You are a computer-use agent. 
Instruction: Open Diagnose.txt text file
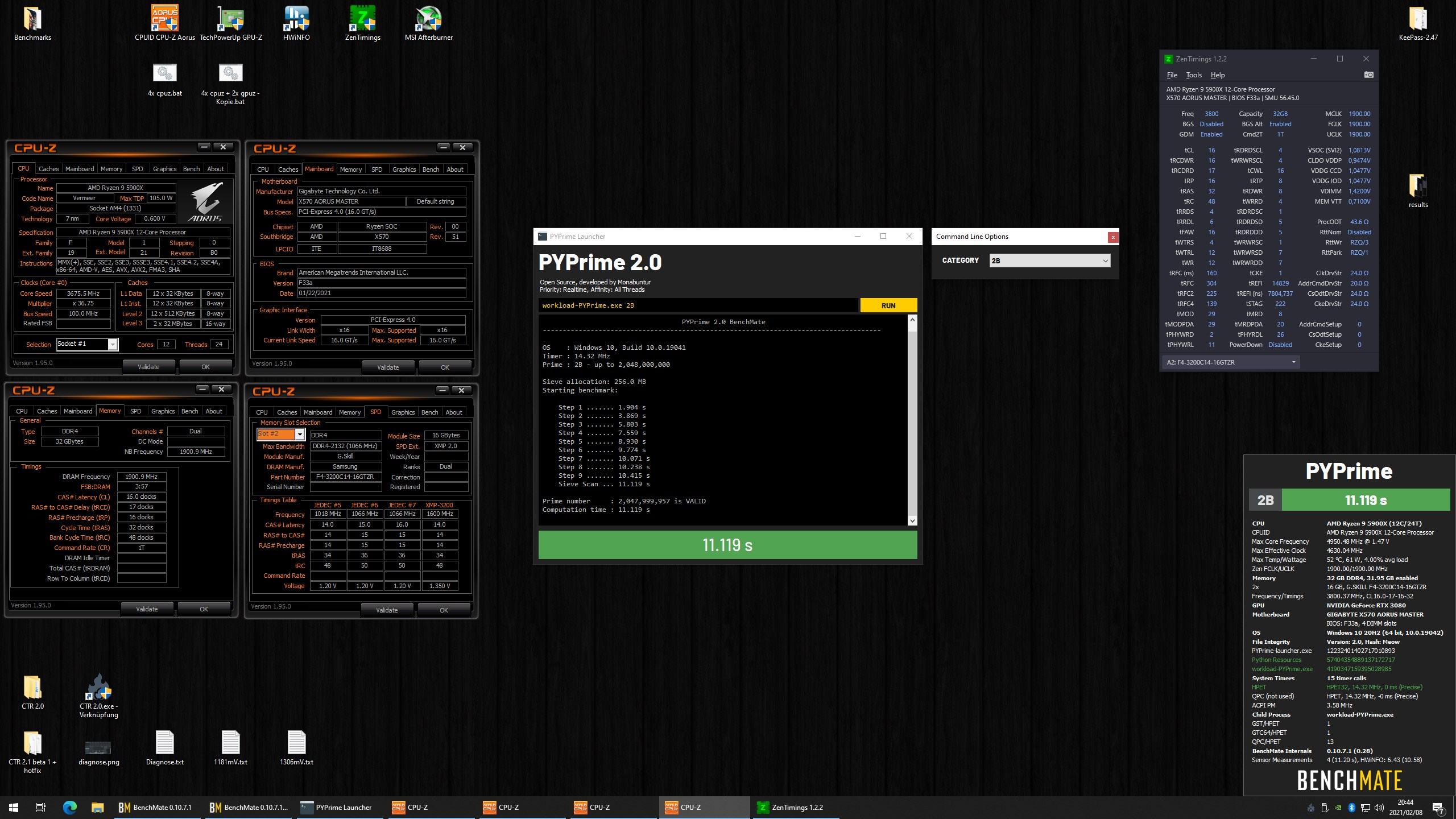pos(165,748)
